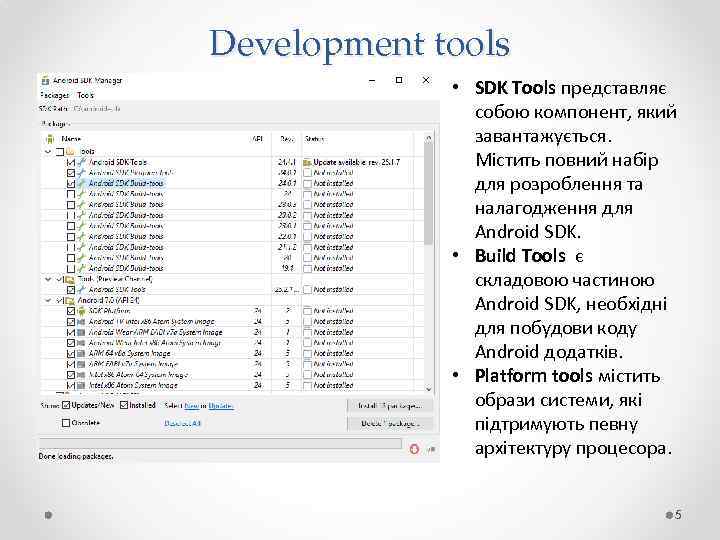This screenshot has width=720, height=540.
Task: Click the Android SDK Manager title bar icon
Action: pyautogui.click(x=45, y=81)
